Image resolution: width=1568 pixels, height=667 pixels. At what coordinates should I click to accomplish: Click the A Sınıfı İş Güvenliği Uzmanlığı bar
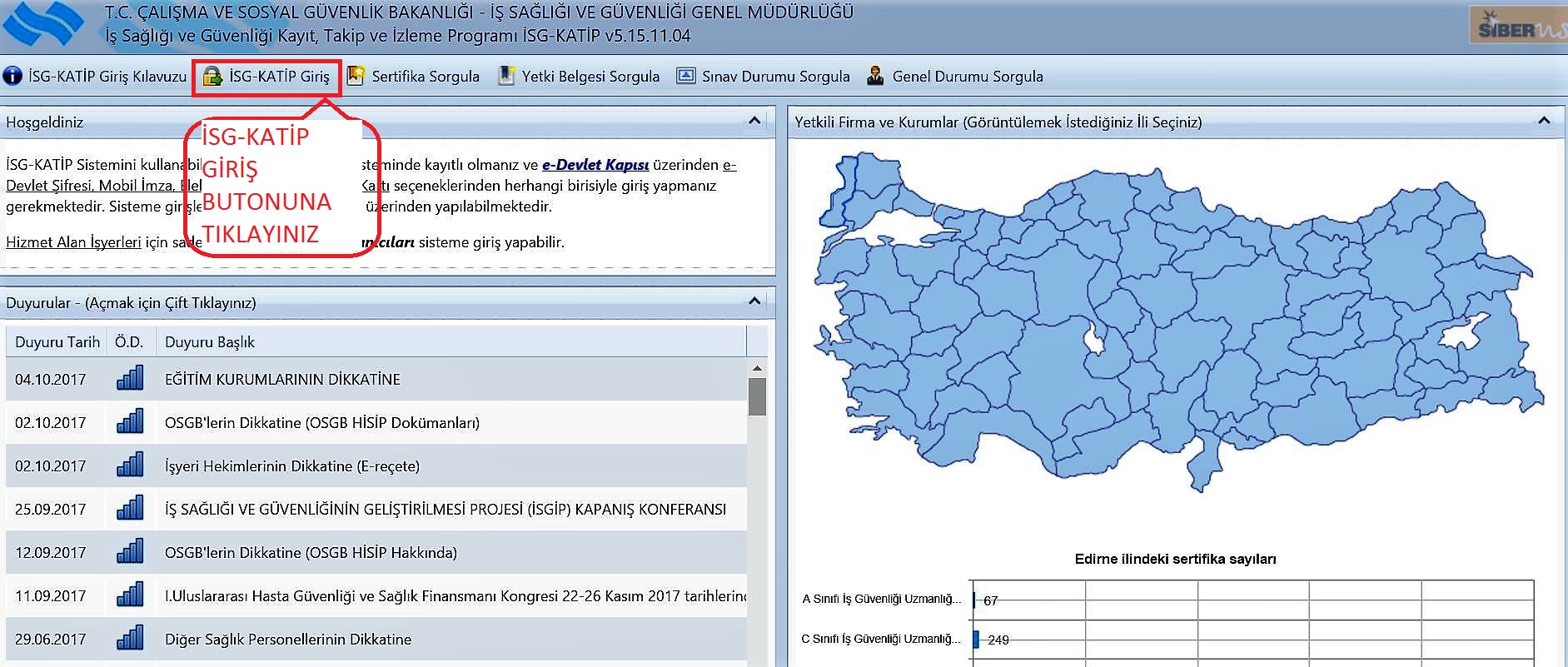[x=973, y=600]
